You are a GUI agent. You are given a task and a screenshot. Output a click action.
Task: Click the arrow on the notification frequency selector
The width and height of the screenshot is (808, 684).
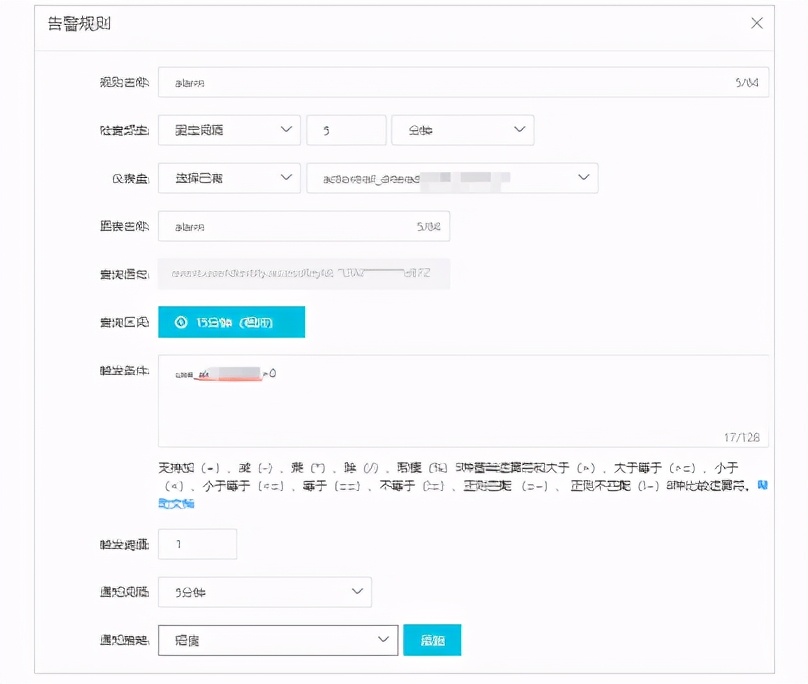(x=357, y=592)
